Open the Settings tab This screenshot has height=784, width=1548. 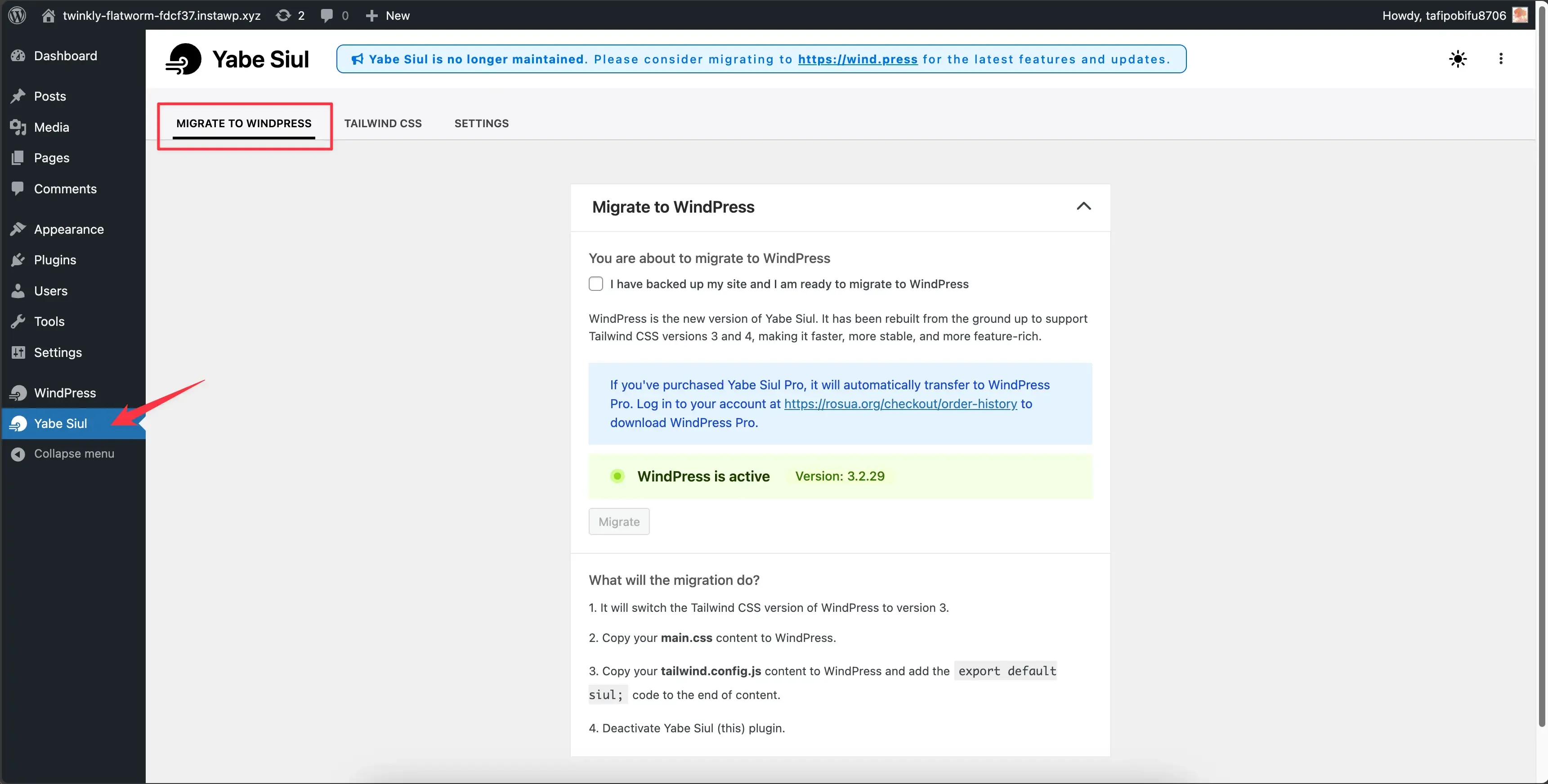pos(481,123)
